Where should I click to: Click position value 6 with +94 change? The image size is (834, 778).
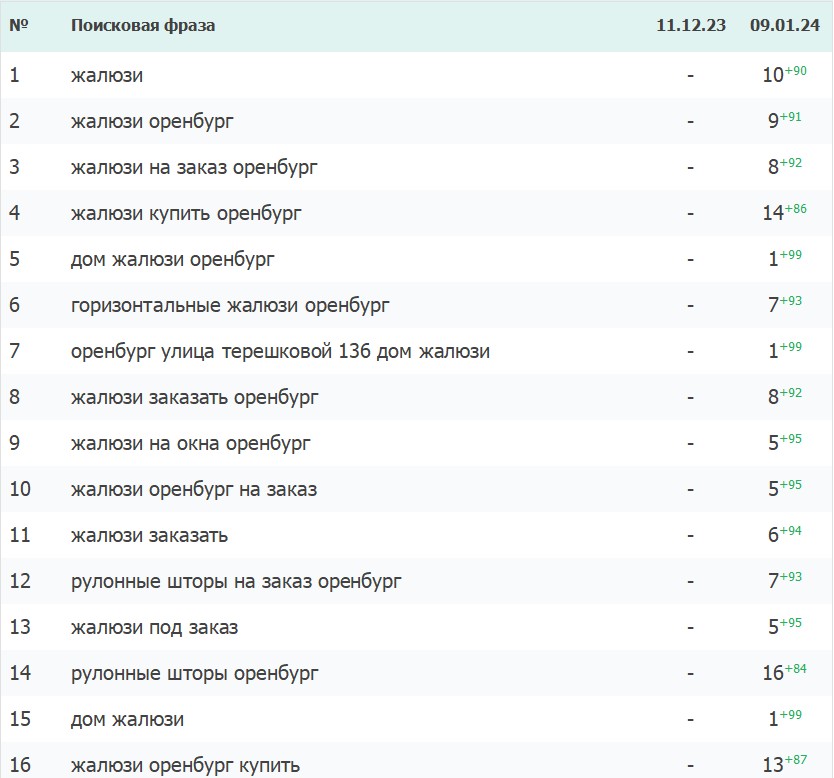773,535
